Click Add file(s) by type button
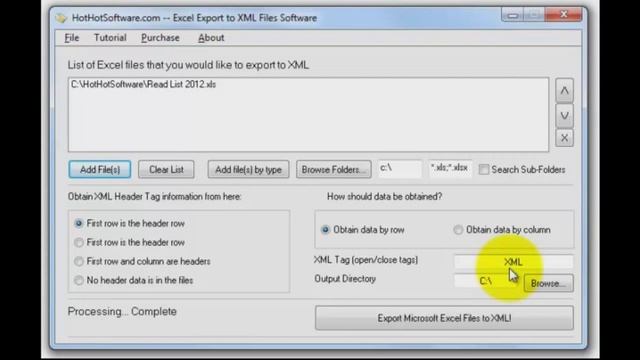The image size is (640, 360). [248, 169]
